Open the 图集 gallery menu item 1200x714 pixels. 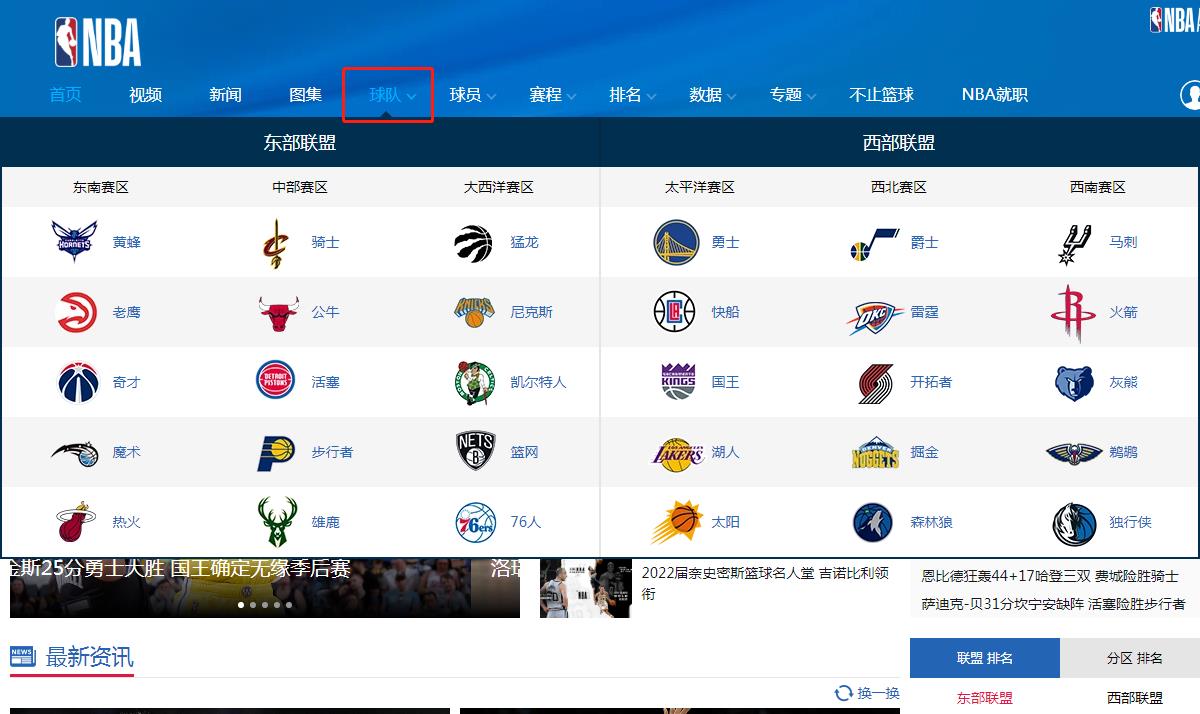[x=306, y=95]
